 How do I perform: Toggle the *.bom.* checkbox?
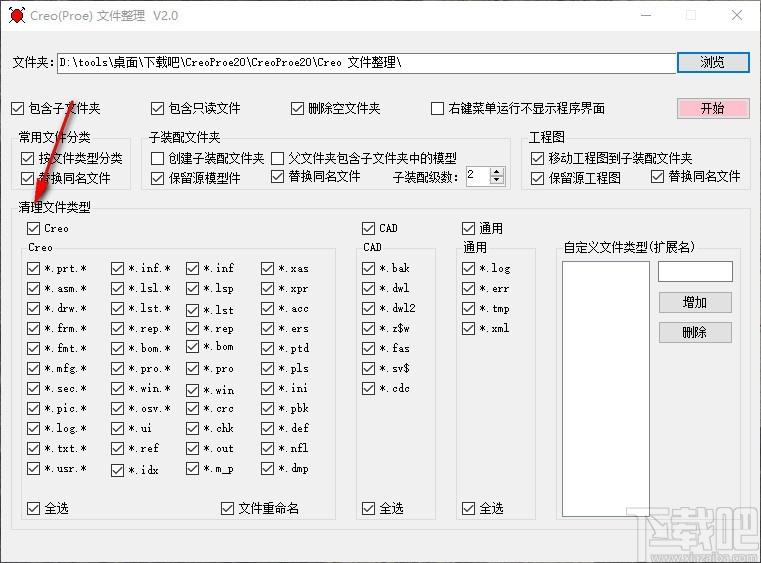[x=117, y=348]
